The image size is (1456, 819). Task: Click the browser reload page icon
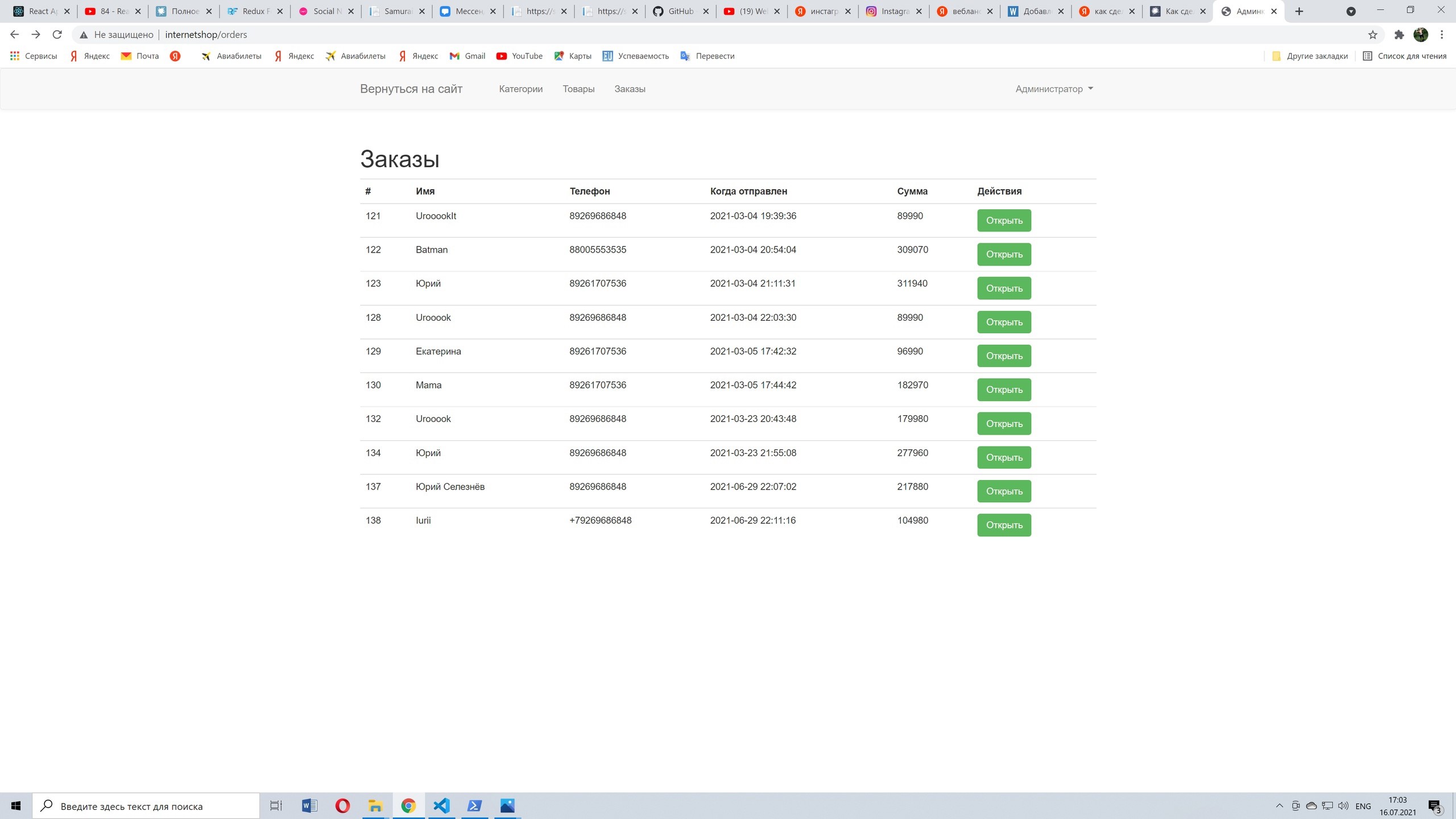(57, 35)
